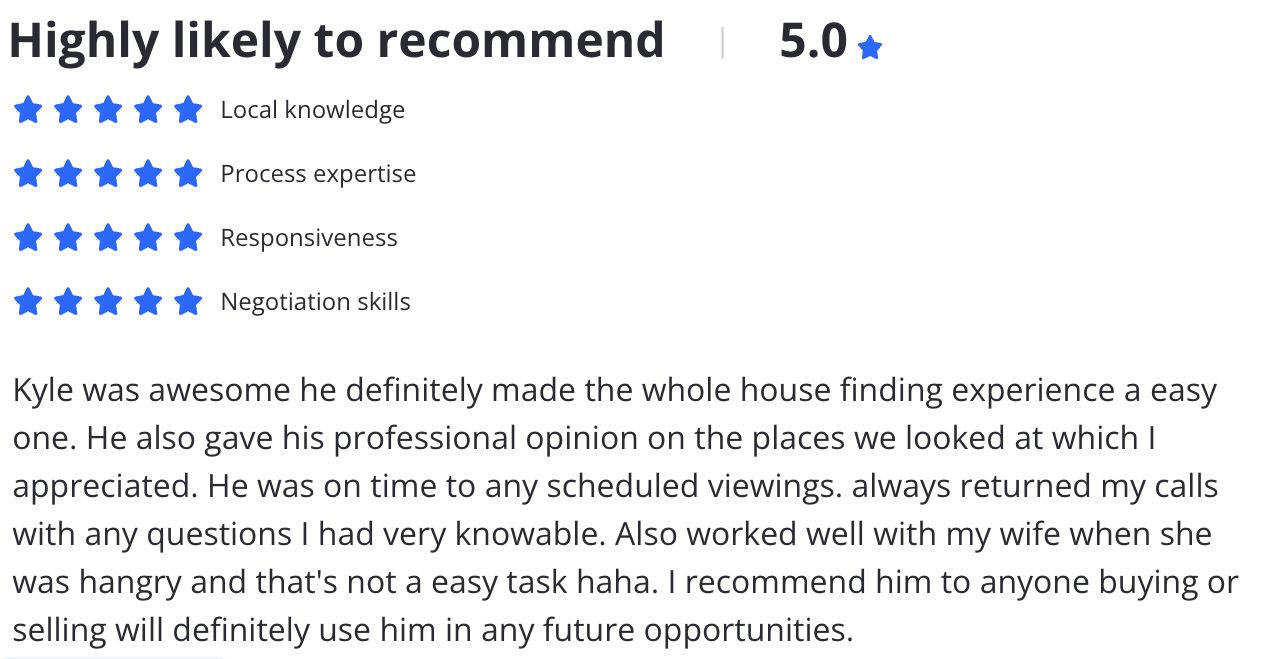Click the third star of Local knowledge
Image resolution: width=1272 pixels, height=659 pixels.
point(108,110)
